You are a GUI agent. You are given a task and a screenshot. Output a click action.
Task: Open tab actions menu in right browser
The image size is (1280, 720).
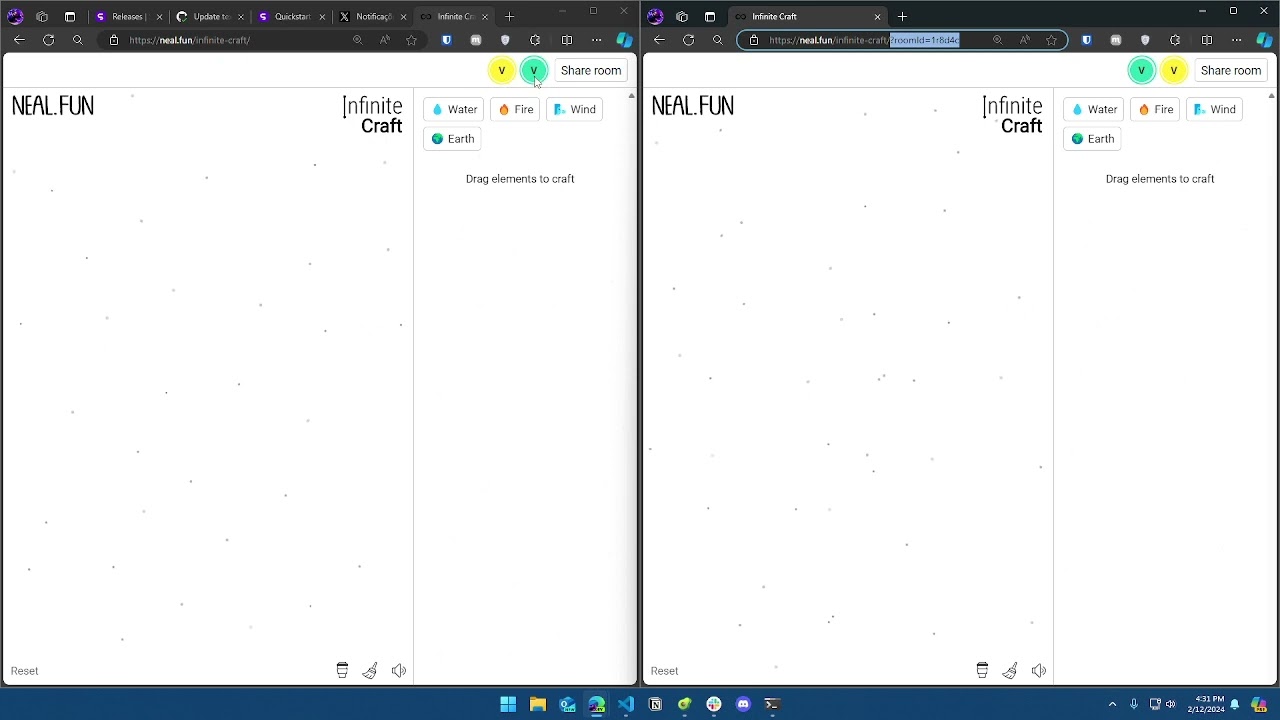[710, 16]
